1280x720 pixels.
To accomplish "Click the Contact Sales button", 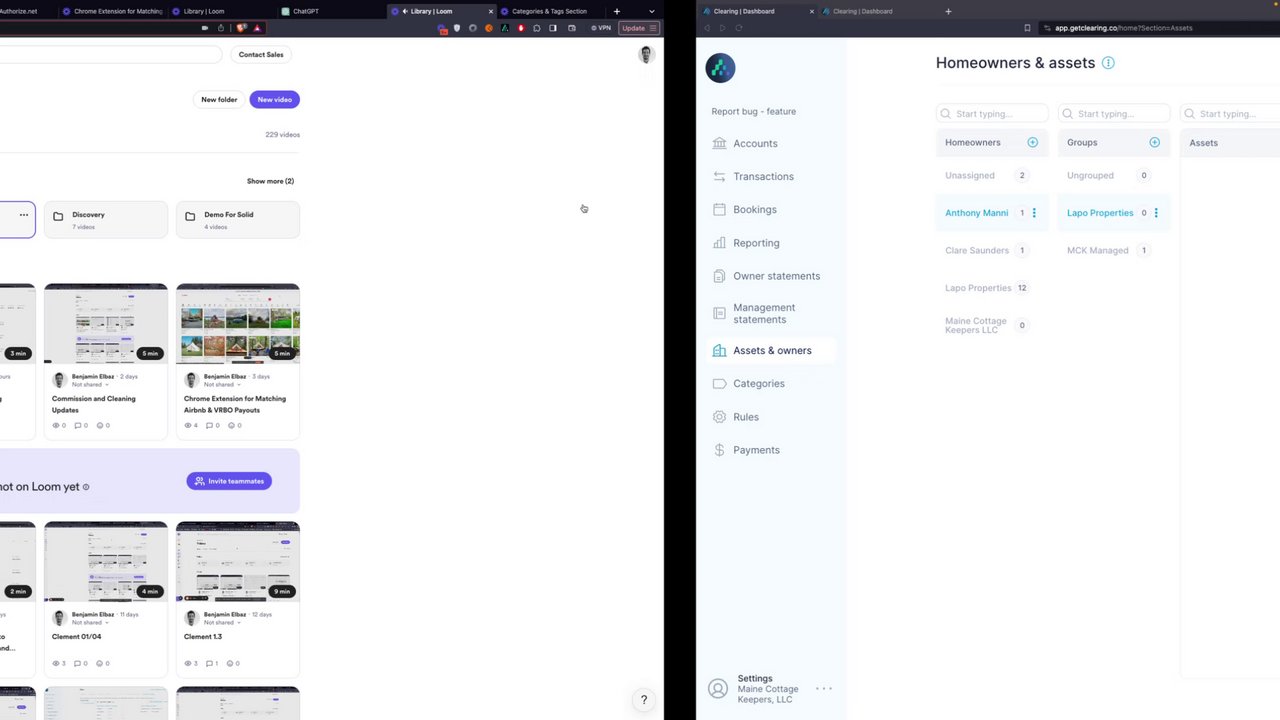I will [261, 55].
